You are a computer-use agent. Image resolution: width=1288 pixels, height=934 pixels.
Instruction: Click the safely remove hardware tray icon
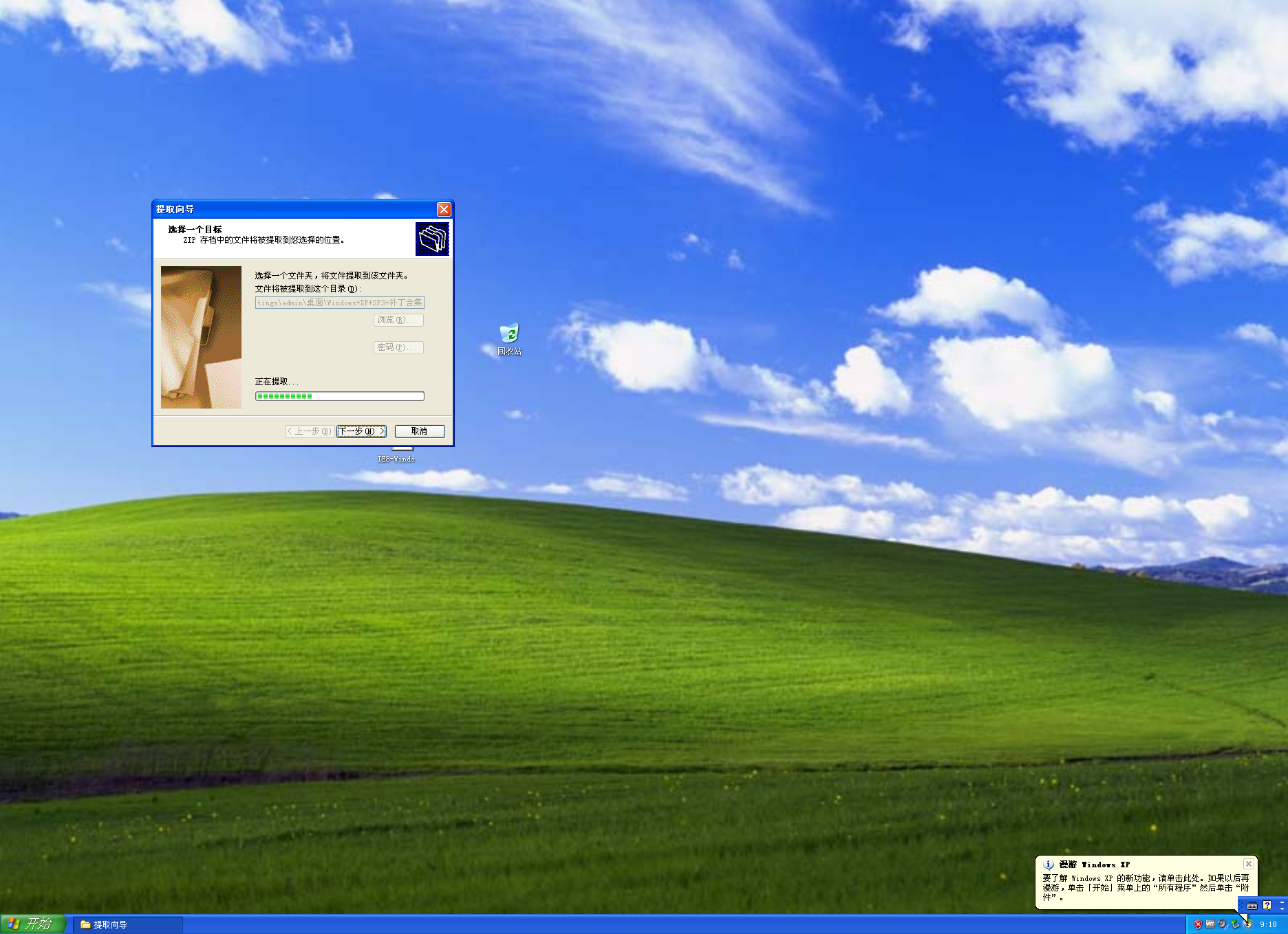tap(1235, 924)
